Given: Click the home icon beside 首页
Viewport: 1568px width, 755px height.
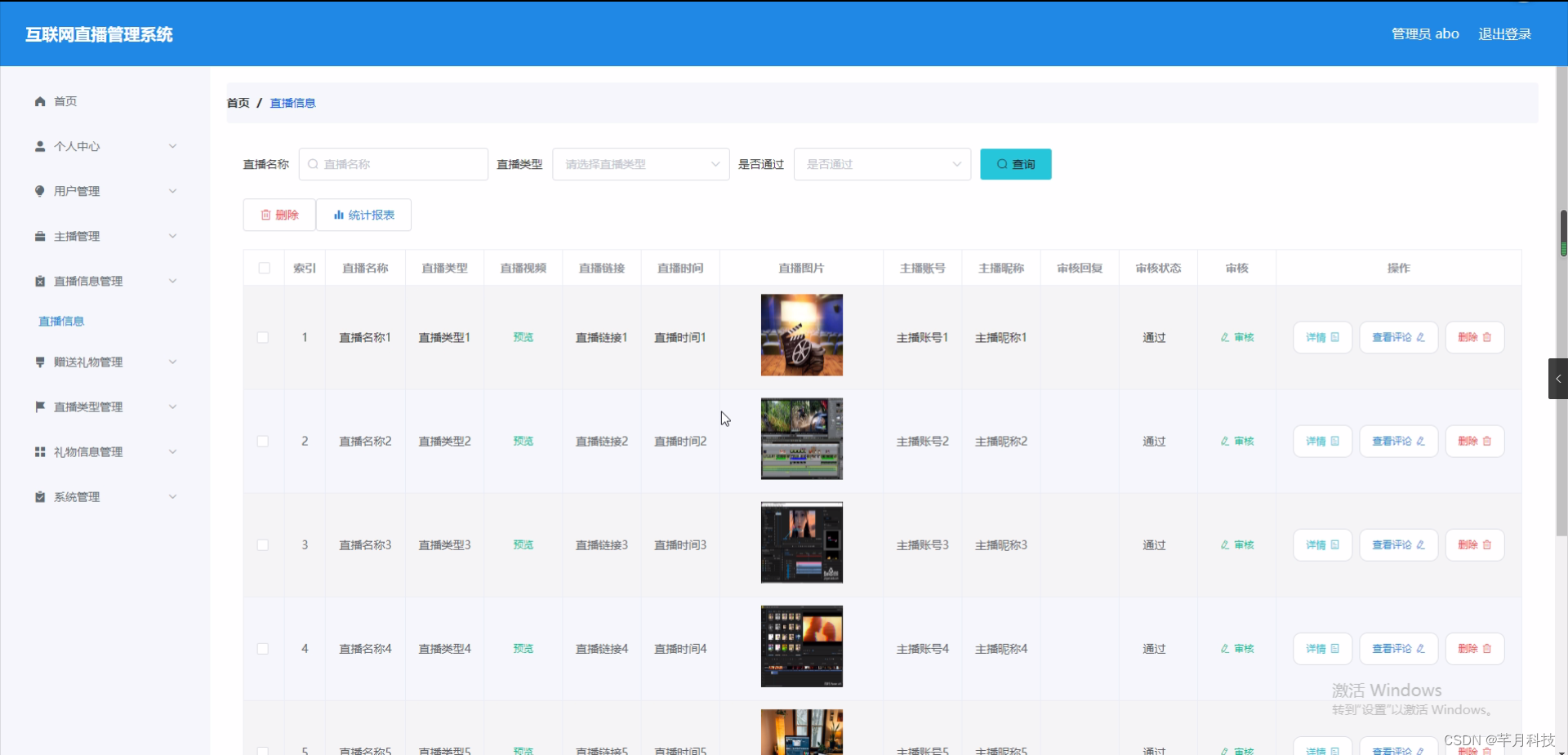Looking at the screenshot, I should point(39,101).
